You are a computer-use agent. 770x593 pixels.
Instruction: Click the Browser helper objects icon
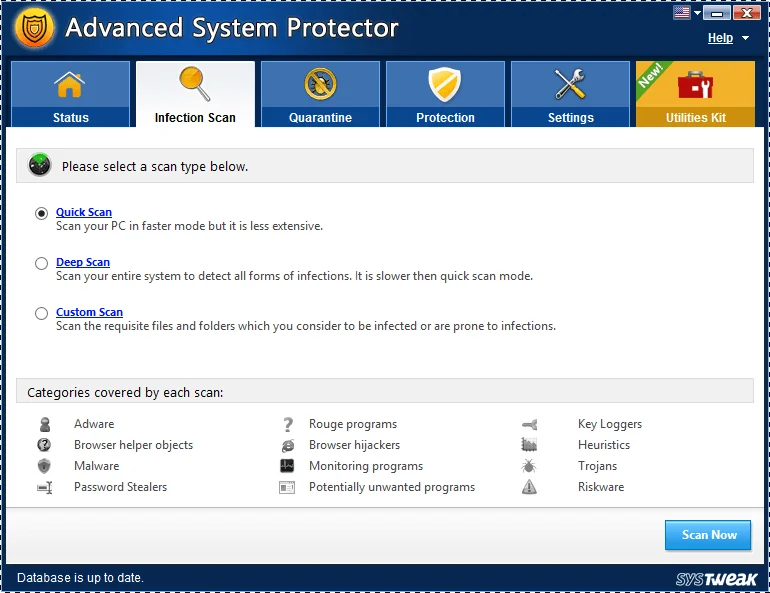point(44,445)
